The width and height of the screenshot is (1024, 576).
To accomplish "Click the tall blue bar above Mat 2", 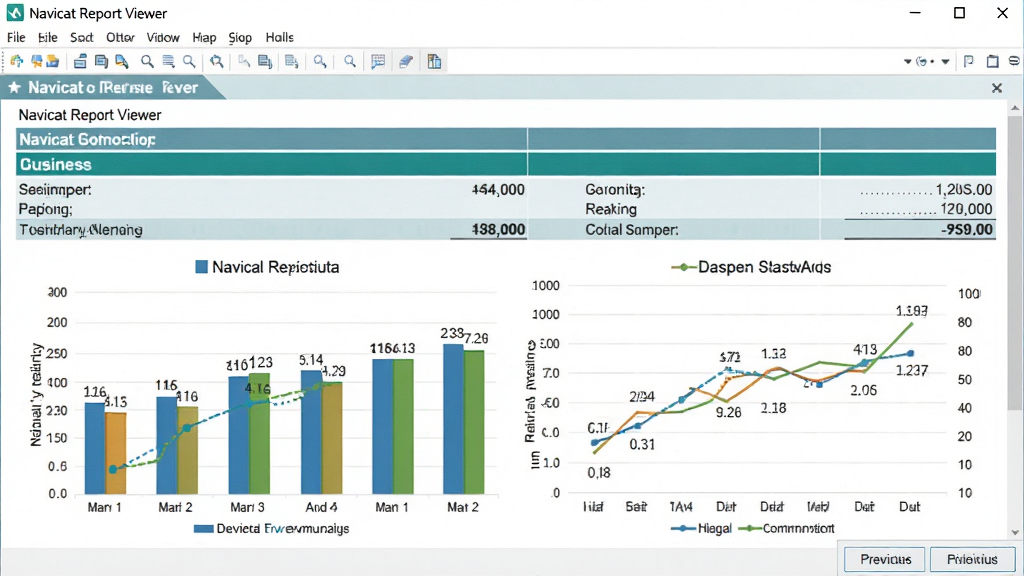I will (453, 419).
